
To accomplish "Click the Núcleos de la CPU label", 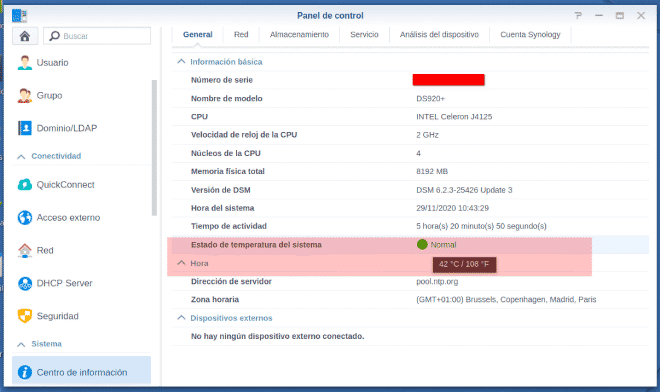I will 226,153.
